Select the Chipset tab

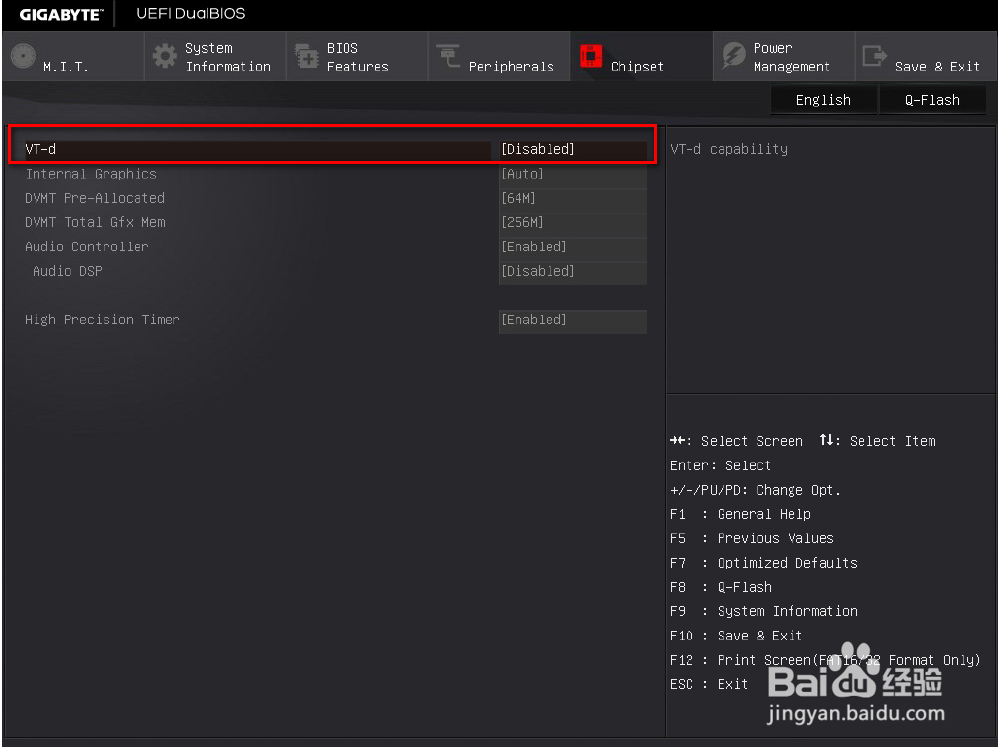pos(642,56)
